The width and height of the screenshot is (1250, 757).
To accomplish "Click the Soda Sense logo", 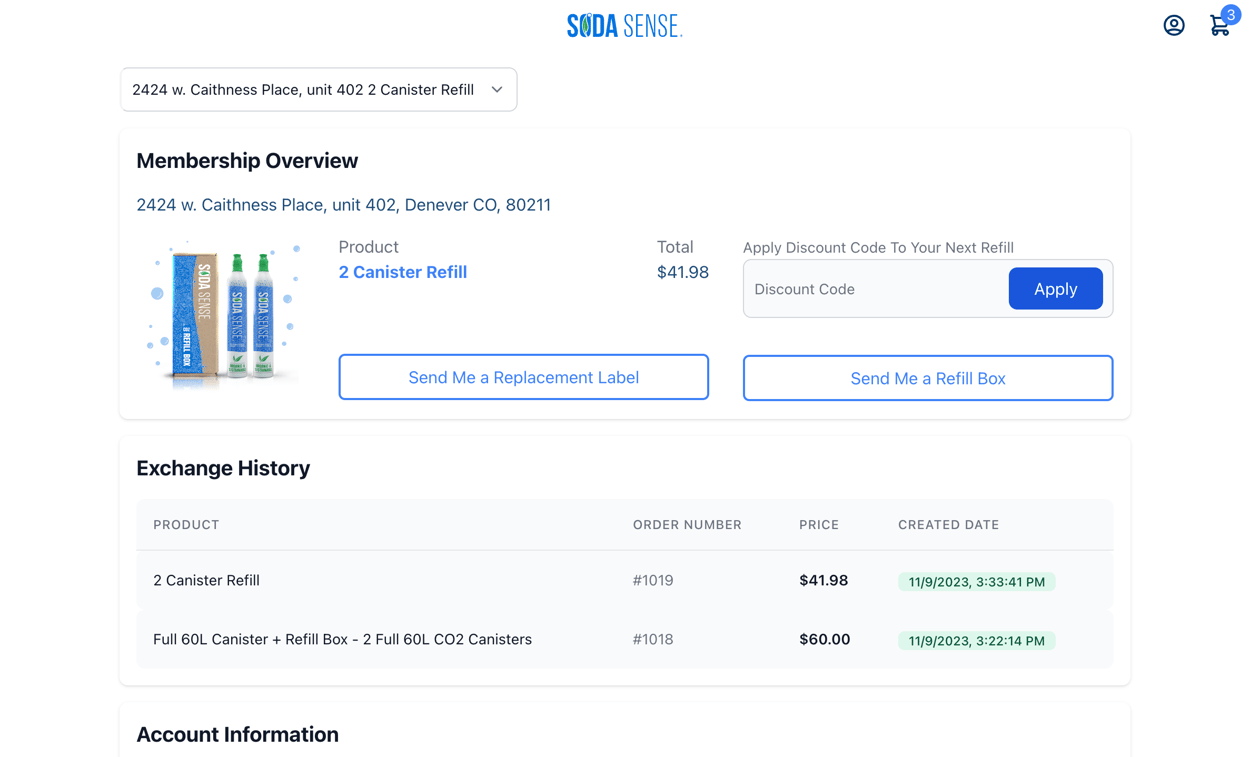I will tap(624, 26).
